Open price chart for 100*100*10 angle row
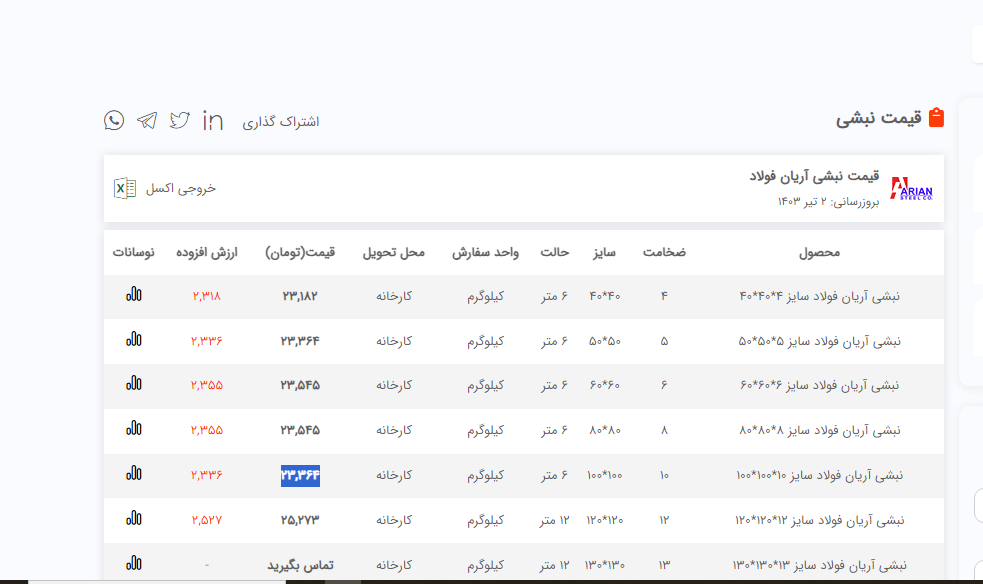983x584 pixels. coord(133,474)
